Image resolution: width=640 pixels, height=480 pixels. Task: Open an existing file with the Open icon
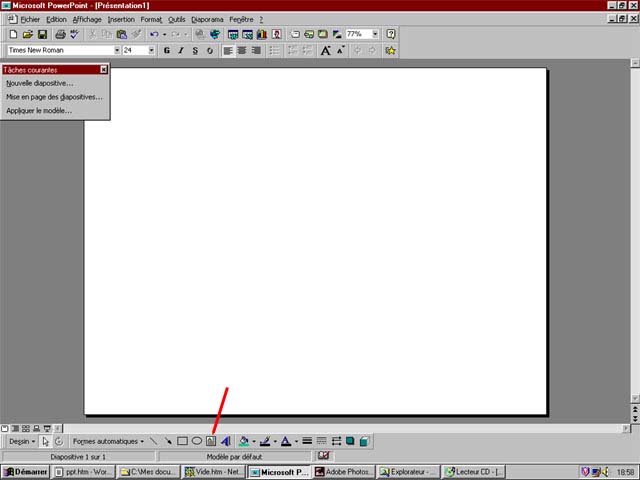click(28, 34)
